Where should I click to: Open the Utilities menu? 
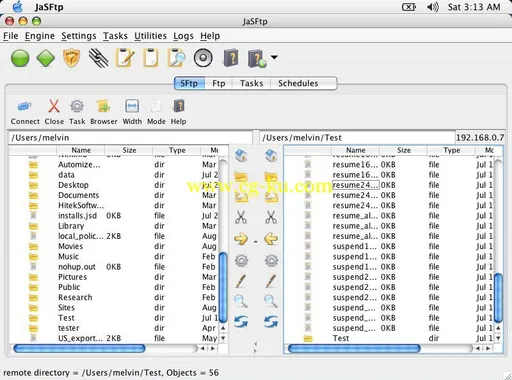150,36
